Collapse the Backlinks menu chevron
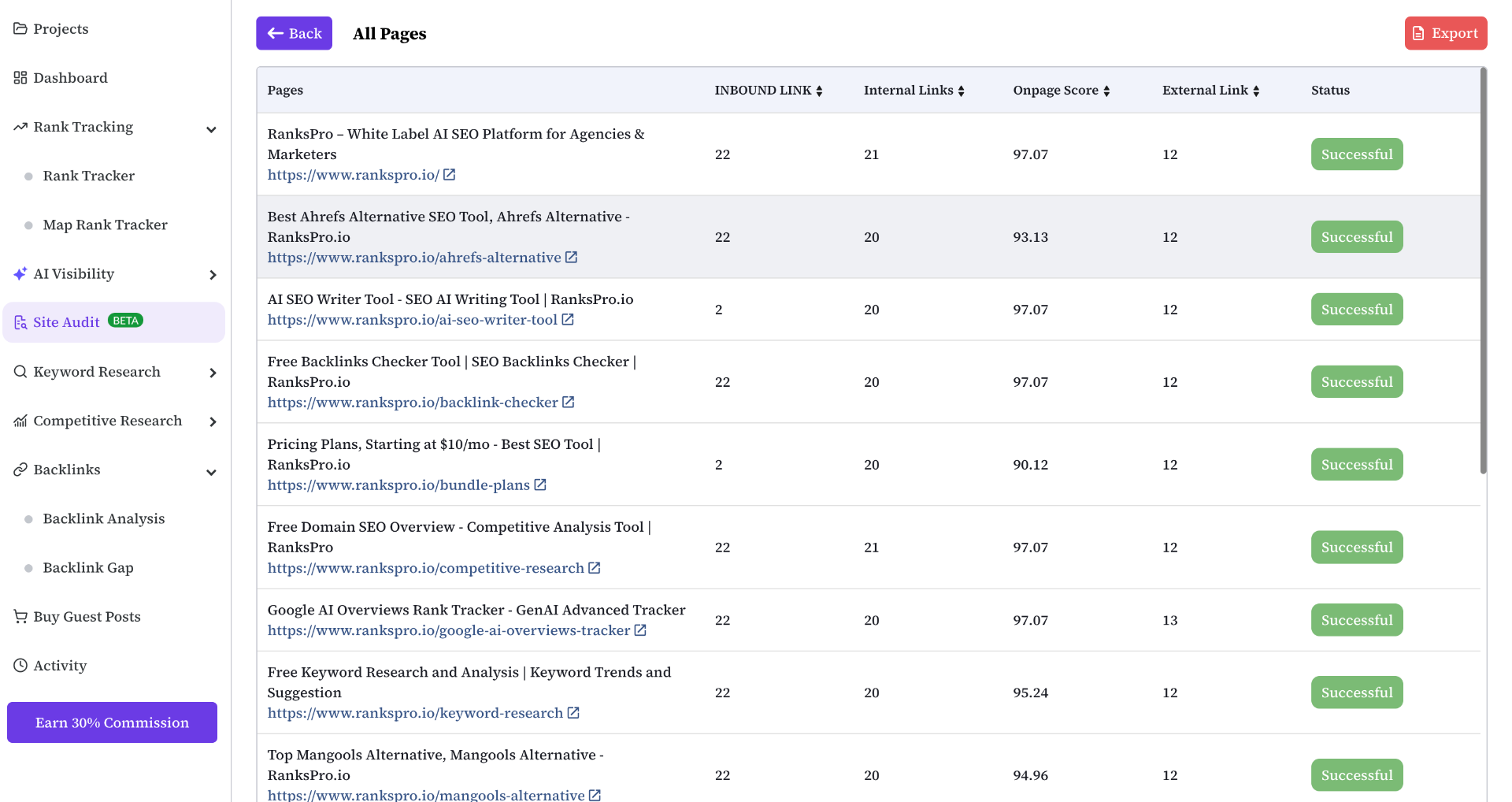Screen dimensions: 1512x802 pyautogui.click(x=211, y=472)
